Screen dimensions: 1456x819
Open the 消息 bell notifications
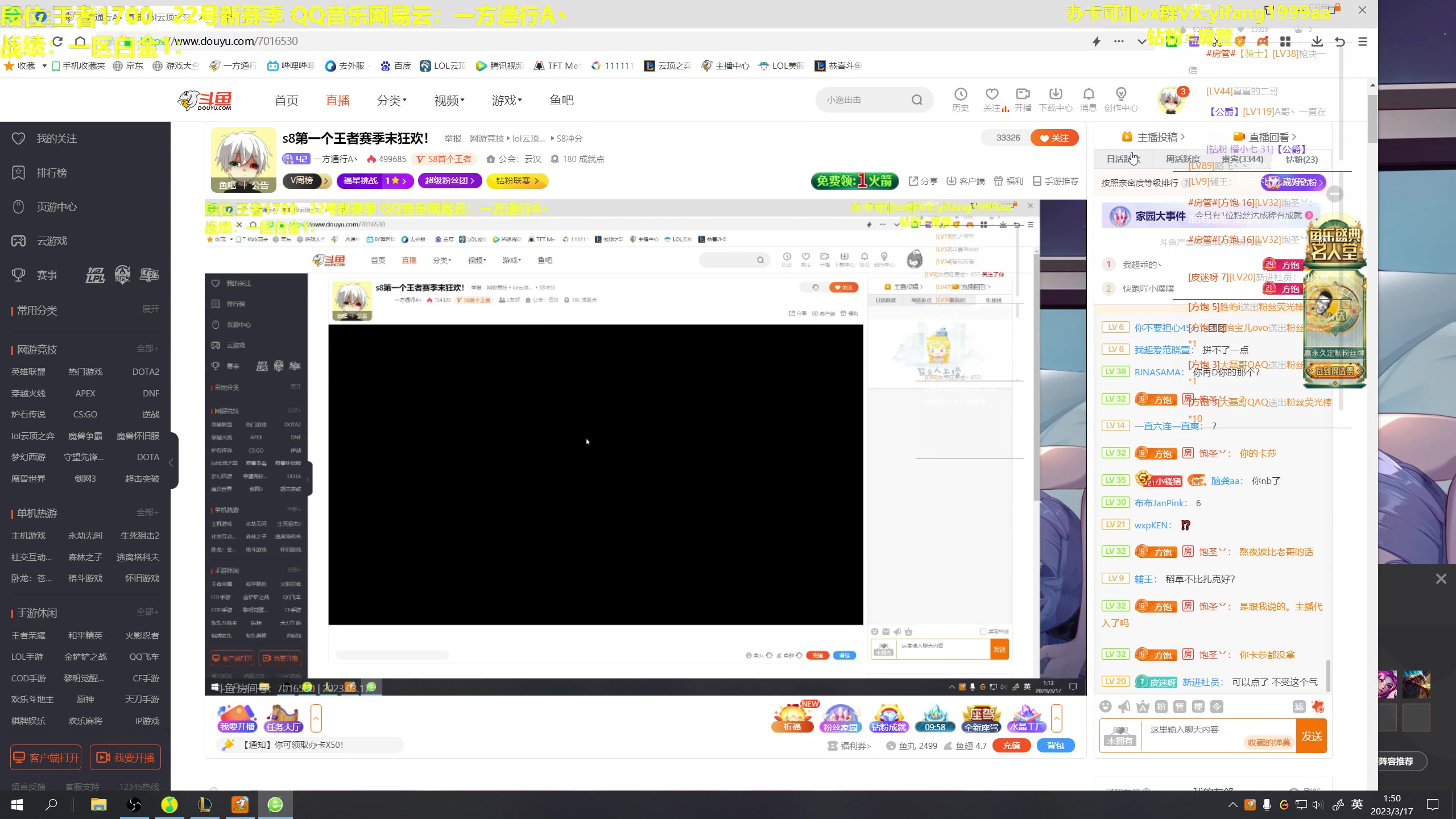click(x=1088, y=100)
